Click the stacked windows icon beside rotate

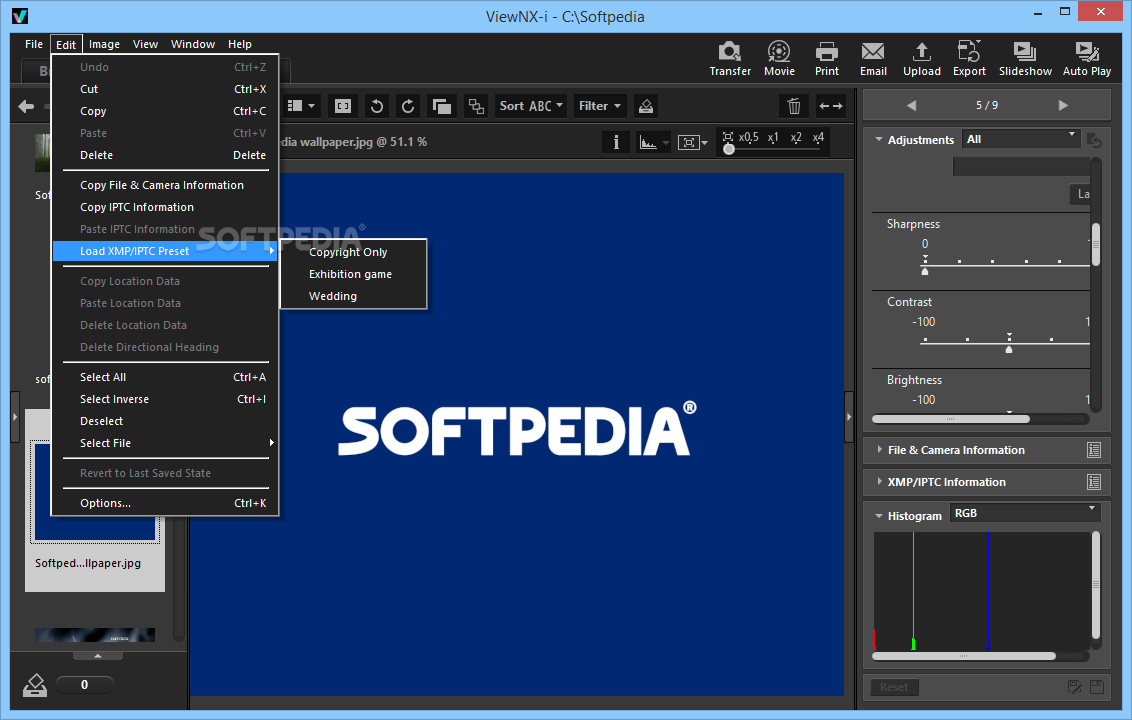tap(442, 106)
